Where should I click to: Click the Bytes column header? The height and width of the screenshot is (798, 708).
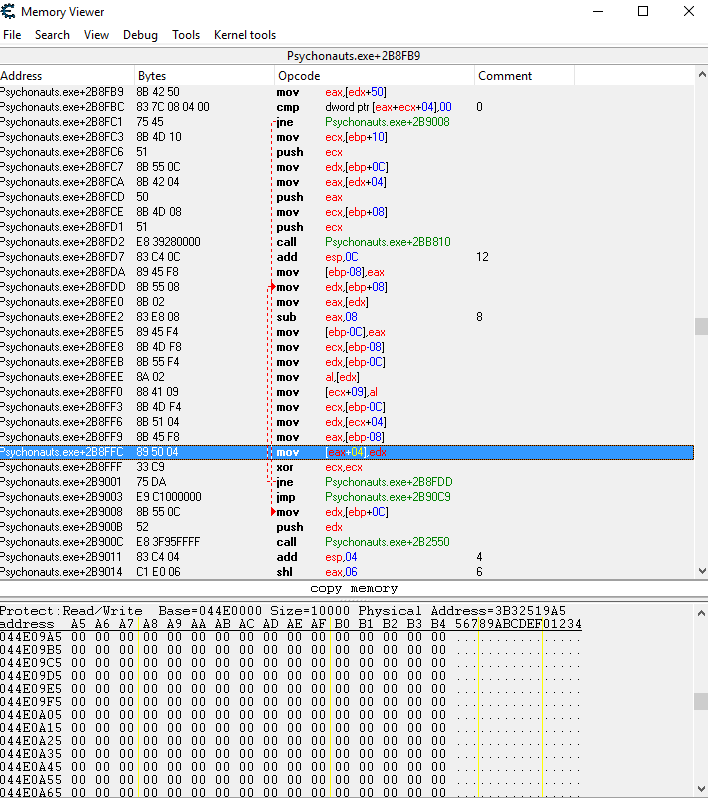[152, 76]
